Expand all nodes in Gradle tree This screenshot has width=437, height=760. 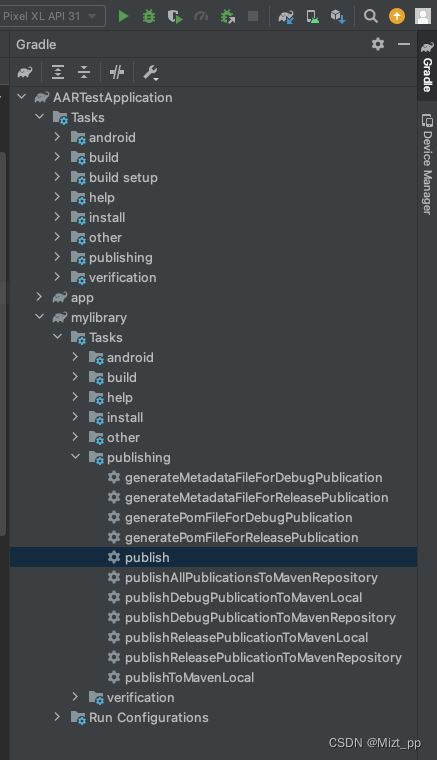tap(58, 73)
